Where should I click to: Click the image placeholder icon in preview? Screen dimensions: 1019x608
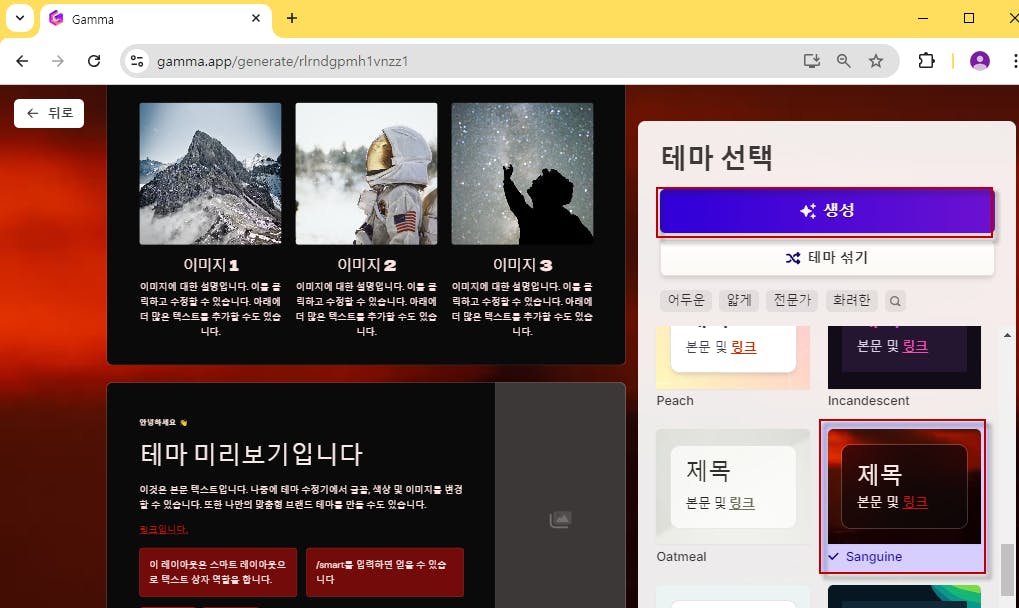pos(560,519)
